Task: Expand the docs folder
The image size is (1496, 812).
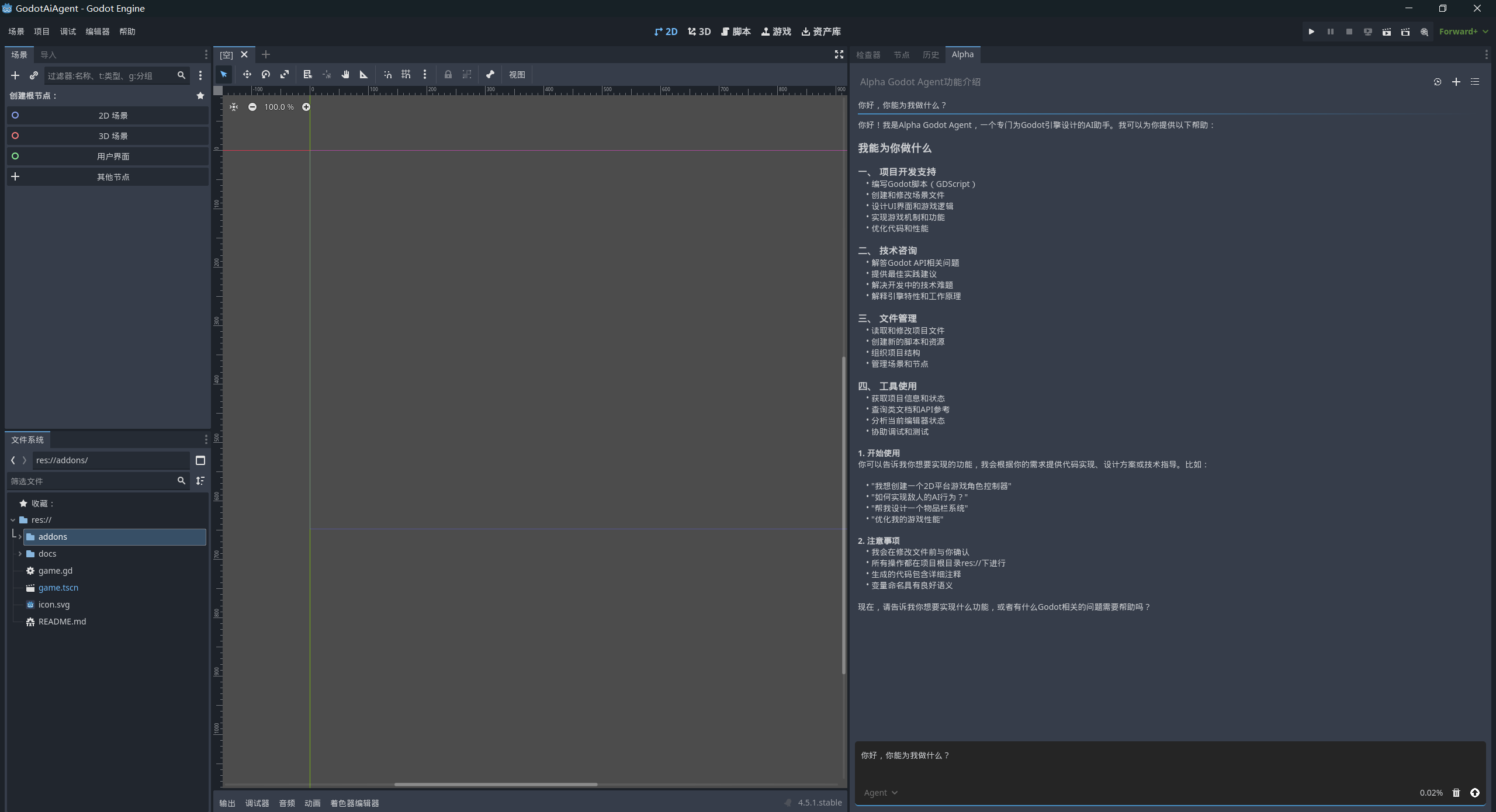Action: 20,554
